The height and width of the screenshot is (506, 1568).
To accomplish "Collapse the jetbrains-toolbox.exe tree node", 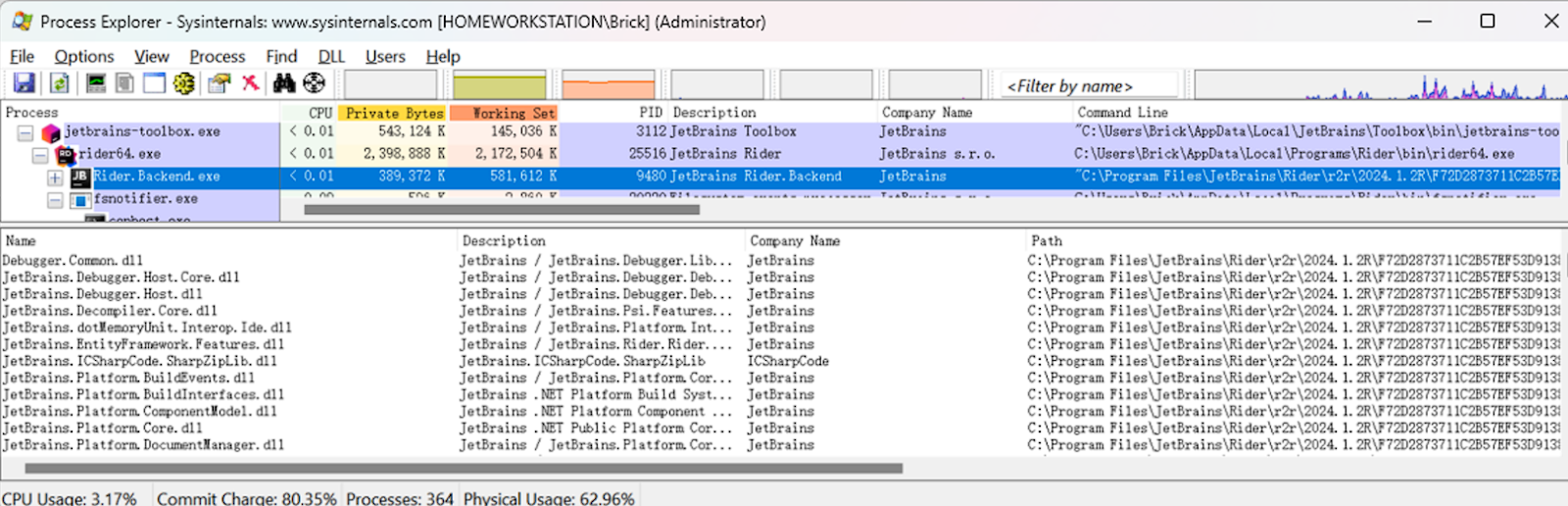I will click(x=25, y=132).
